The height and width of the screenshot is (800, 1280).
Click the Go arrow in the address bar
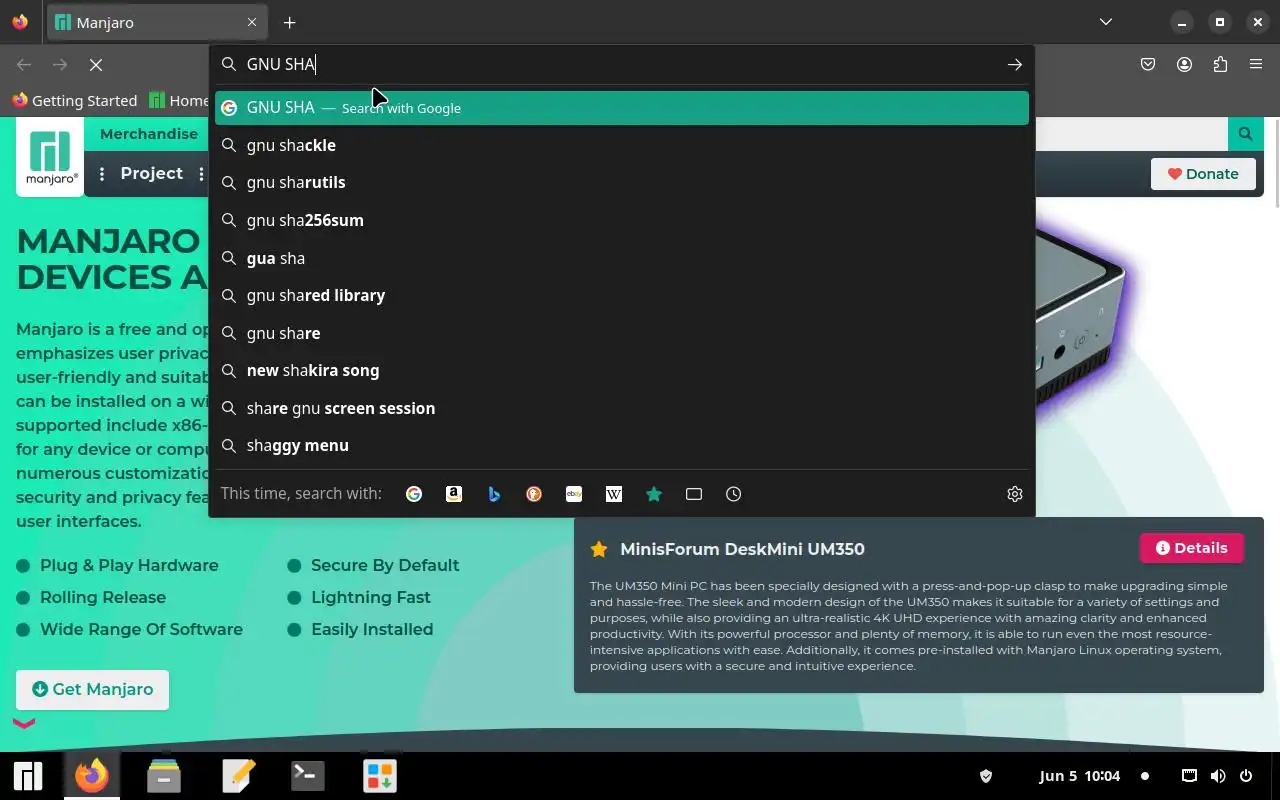click(1015, 64)
